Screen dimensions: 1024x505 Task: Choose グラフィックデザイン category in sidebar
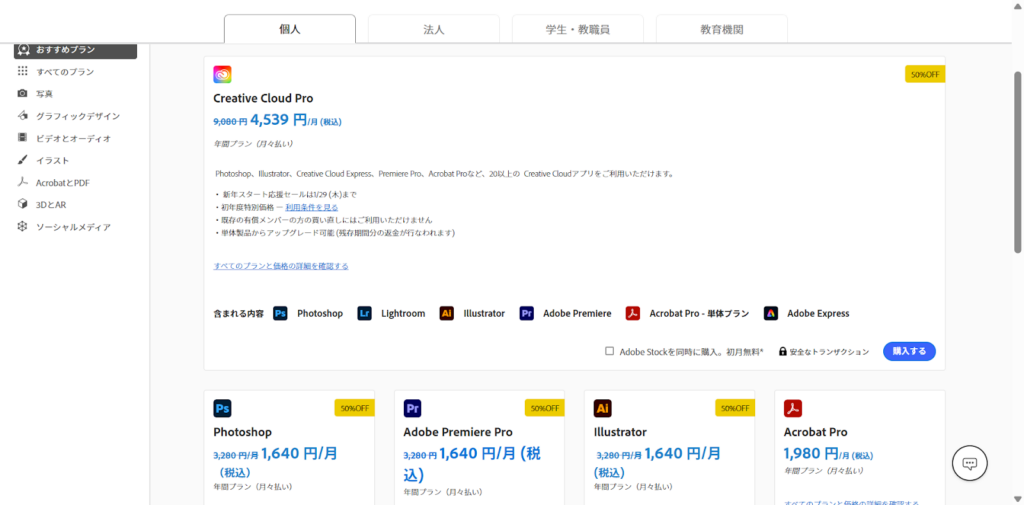click(77, 116)
